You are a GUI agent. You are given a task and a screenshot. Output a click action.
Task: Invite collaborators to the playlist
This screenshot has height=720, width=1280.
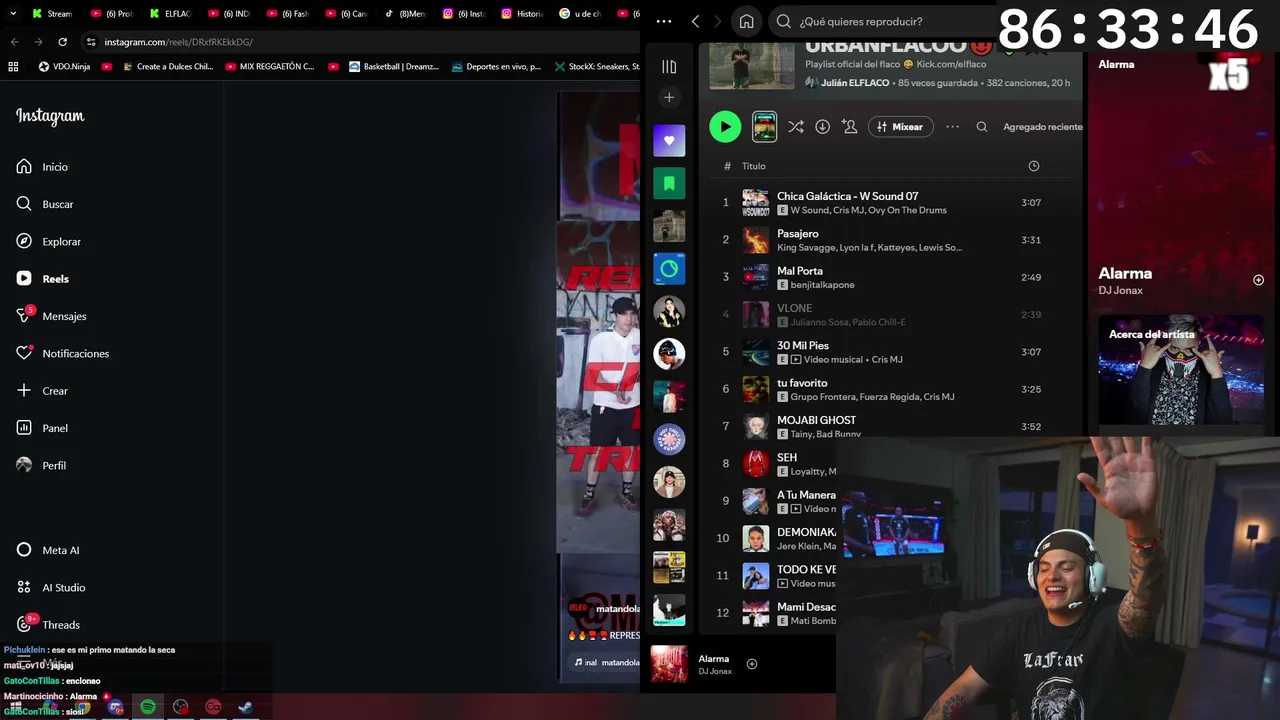849,127
